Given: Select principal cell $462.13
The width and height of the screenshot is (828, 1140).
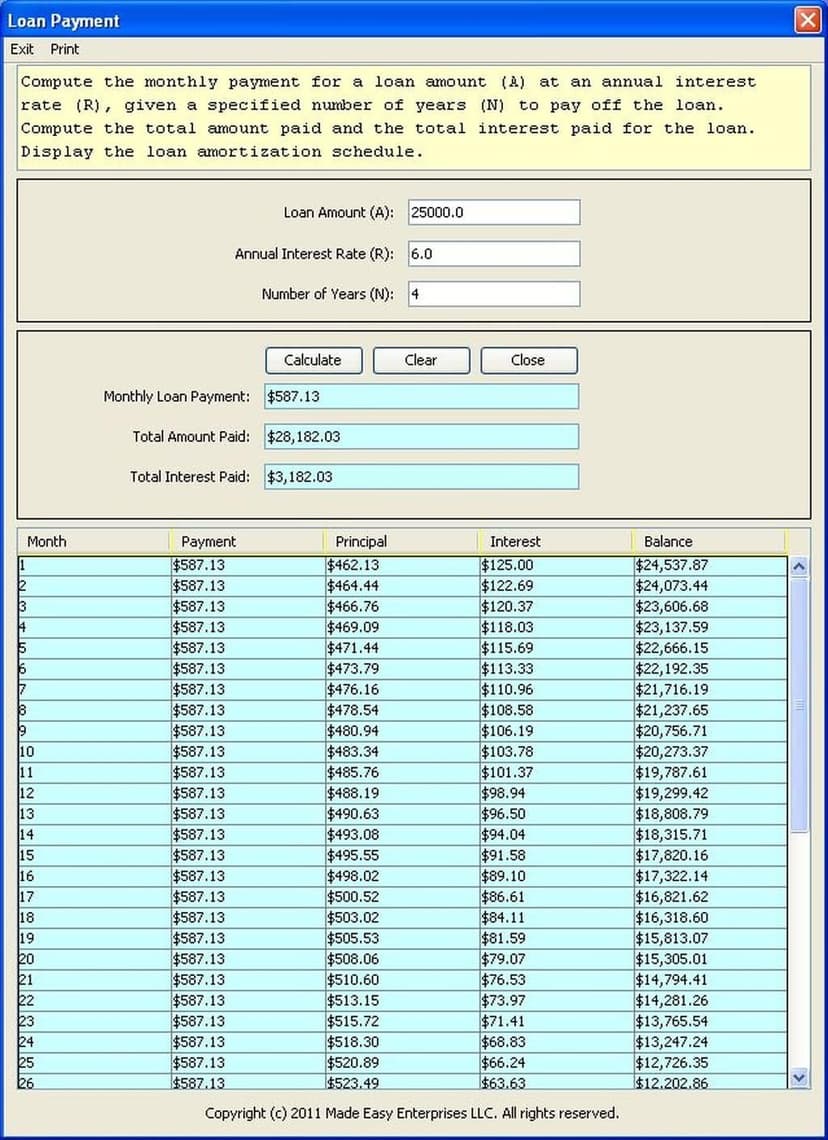Looking at the screenshot, I should tap(402, 565).
